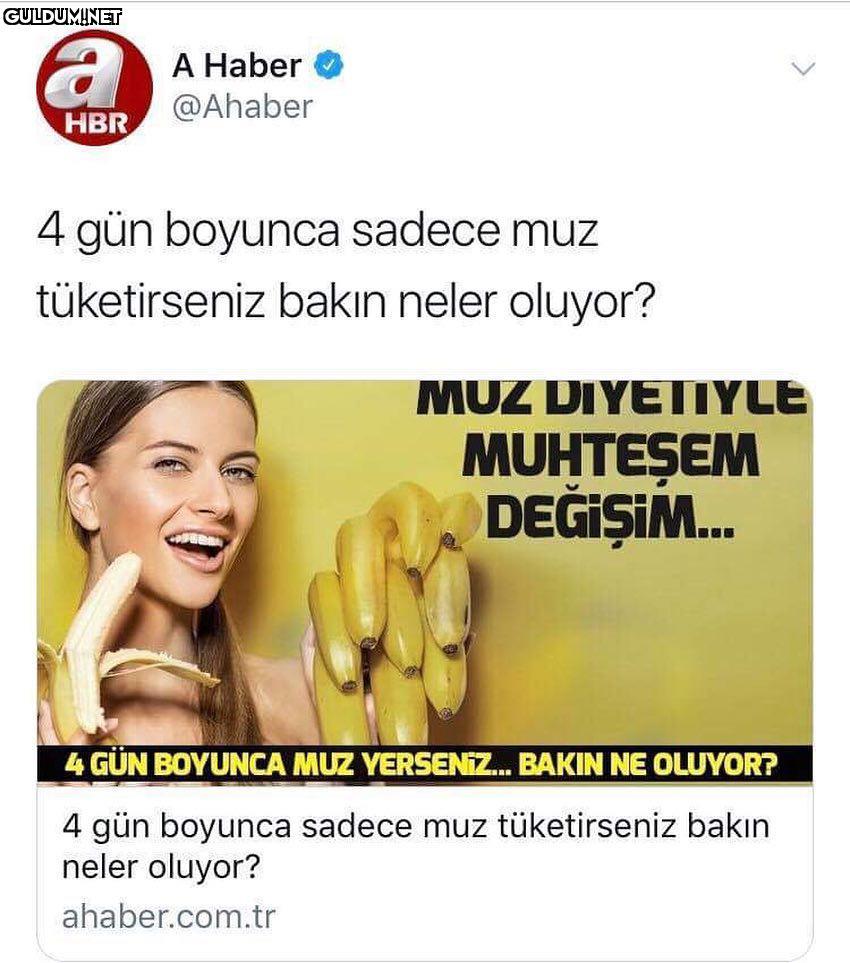This screenshot has width=850, height=963.
Task: Open the link card headline text
Action: (x=416, y=846)
